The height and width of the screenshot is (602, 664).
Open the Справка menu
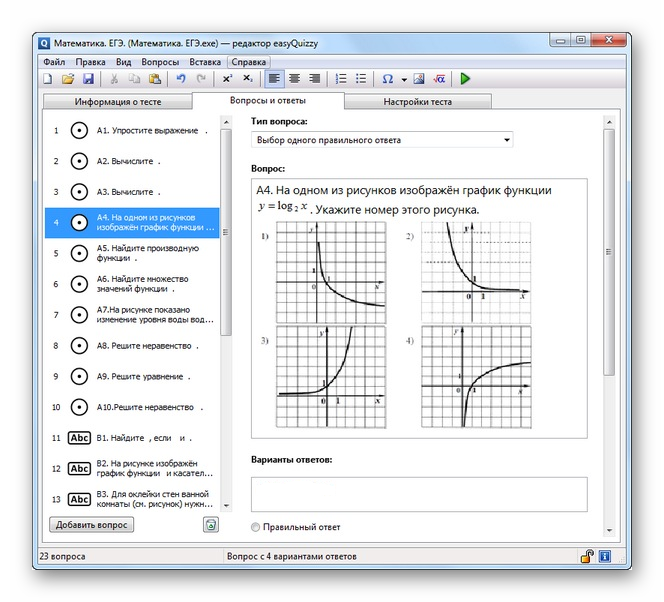[x=249, y=62]
